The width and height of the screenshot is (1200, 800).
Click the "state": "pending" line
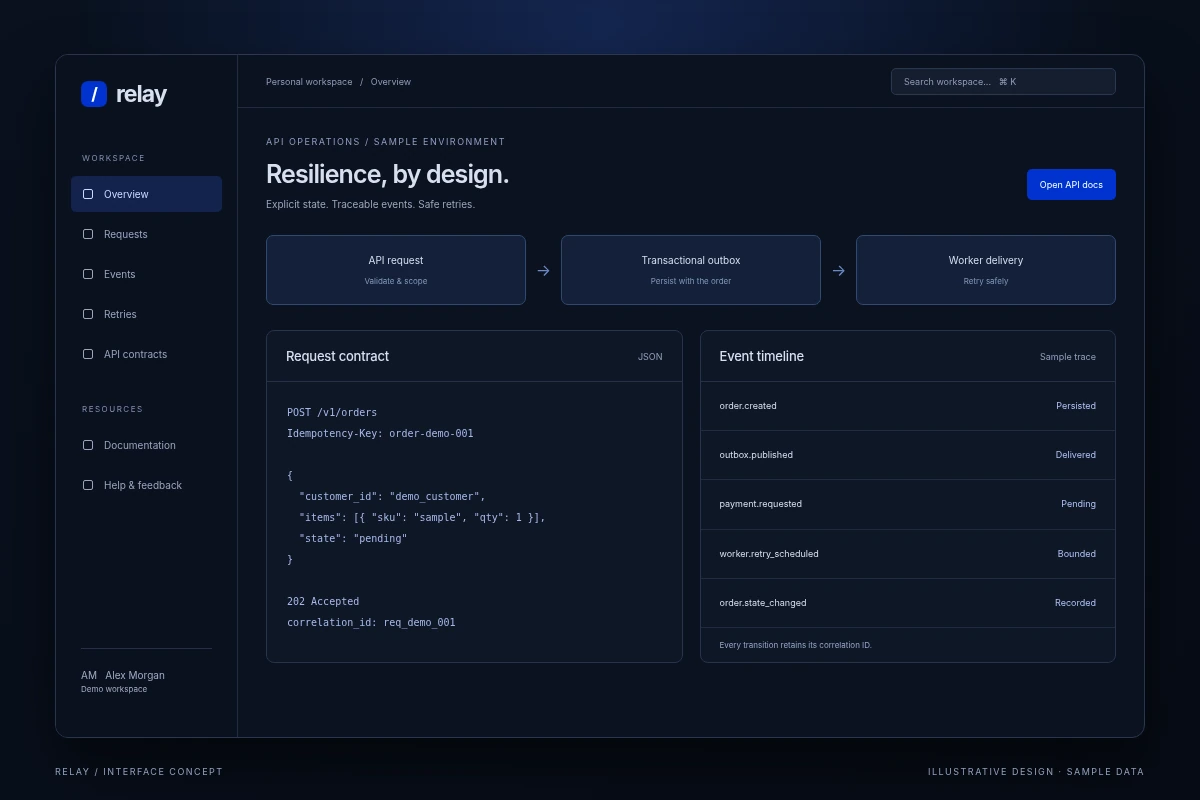(353, 539)
